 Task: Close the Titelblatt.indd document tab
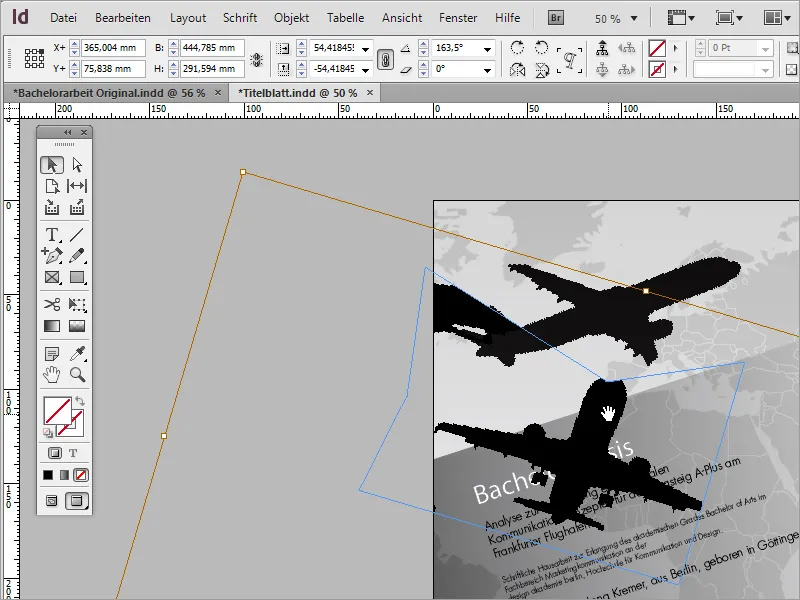point(370,92)
